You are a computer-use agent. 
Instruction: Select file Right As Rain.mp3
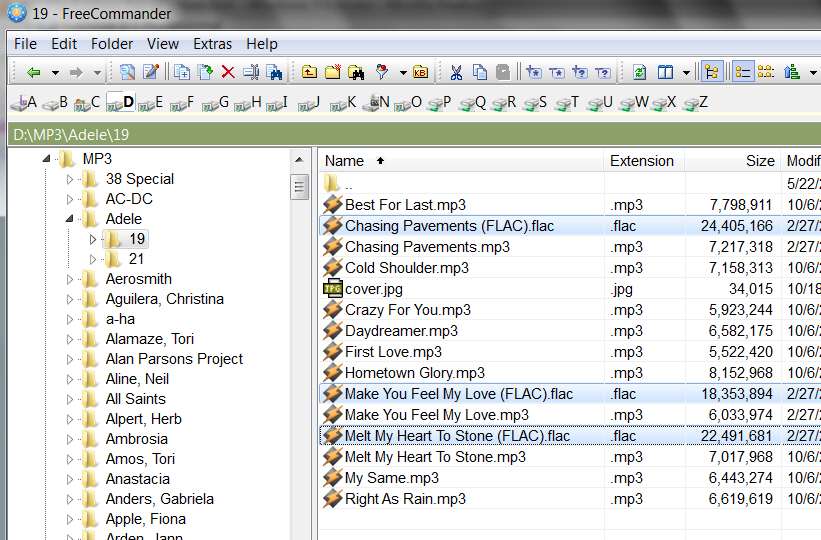[405, 499]
